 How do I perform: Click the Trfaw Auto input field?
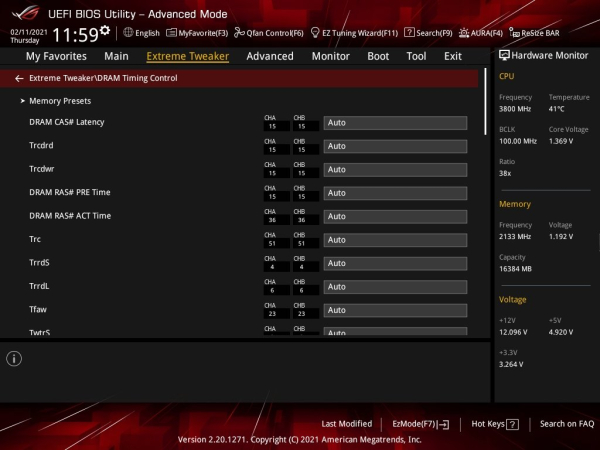tap(395, 310)
